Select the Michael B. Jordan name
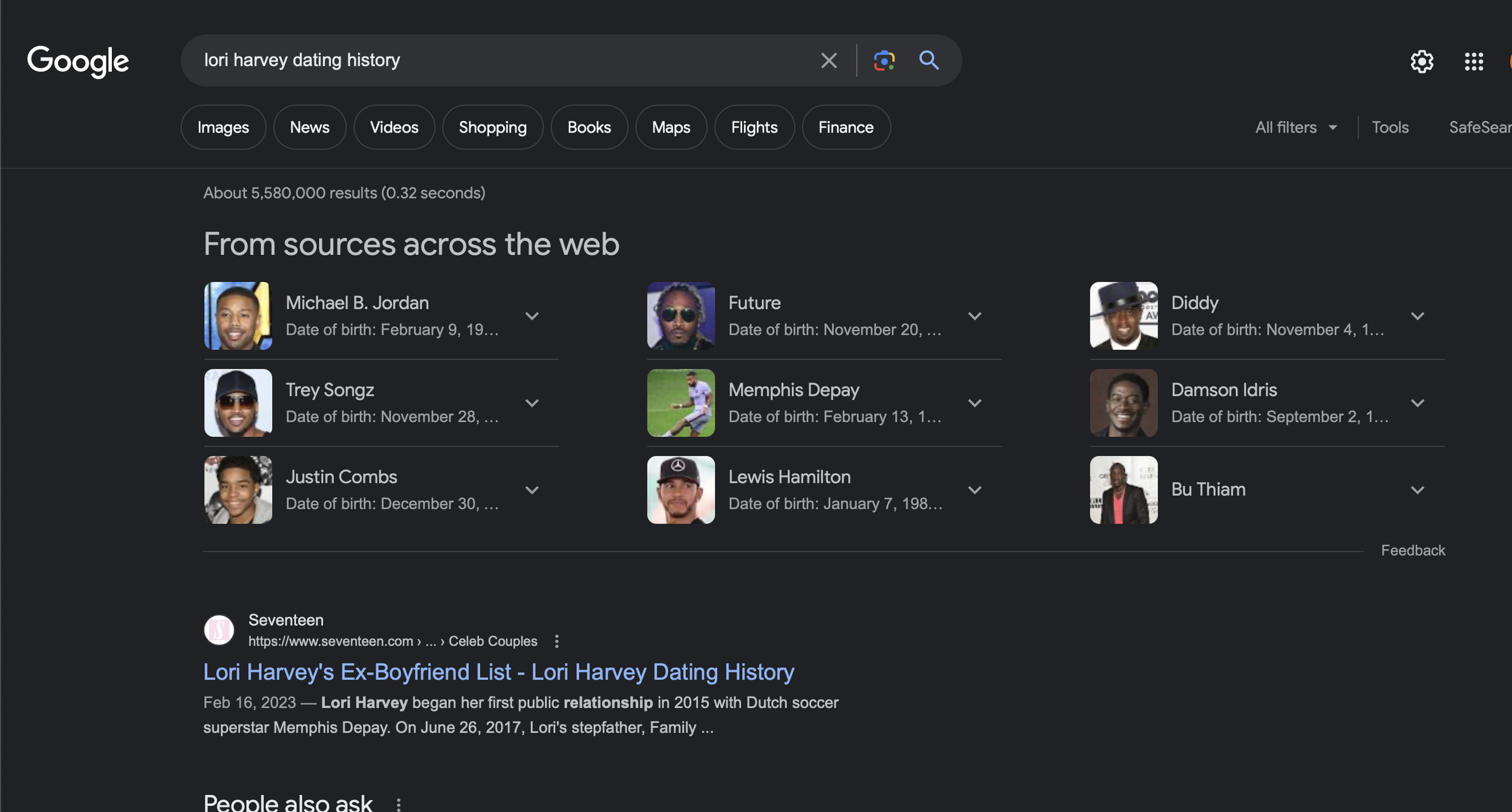The height and width of the screenshot is (812, 1512). tap(357, 303)
